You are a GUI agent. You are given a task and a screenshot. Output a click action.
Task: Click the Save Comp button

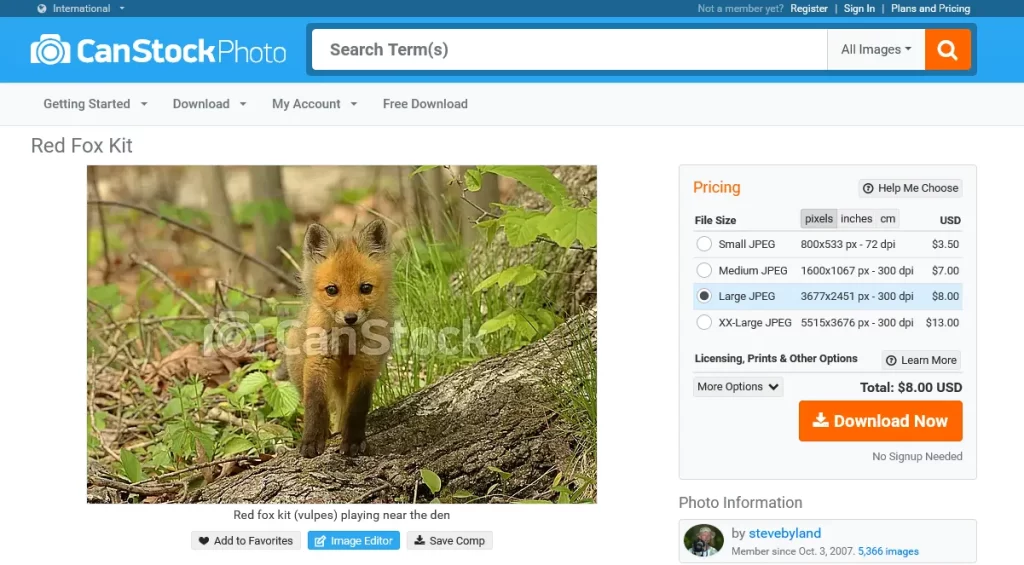450,541
